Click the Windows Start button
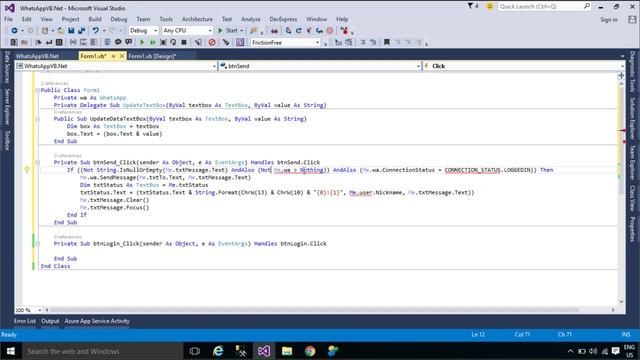Image resolution: width=640 pixels, height=360 pixels. click(11, 351)
